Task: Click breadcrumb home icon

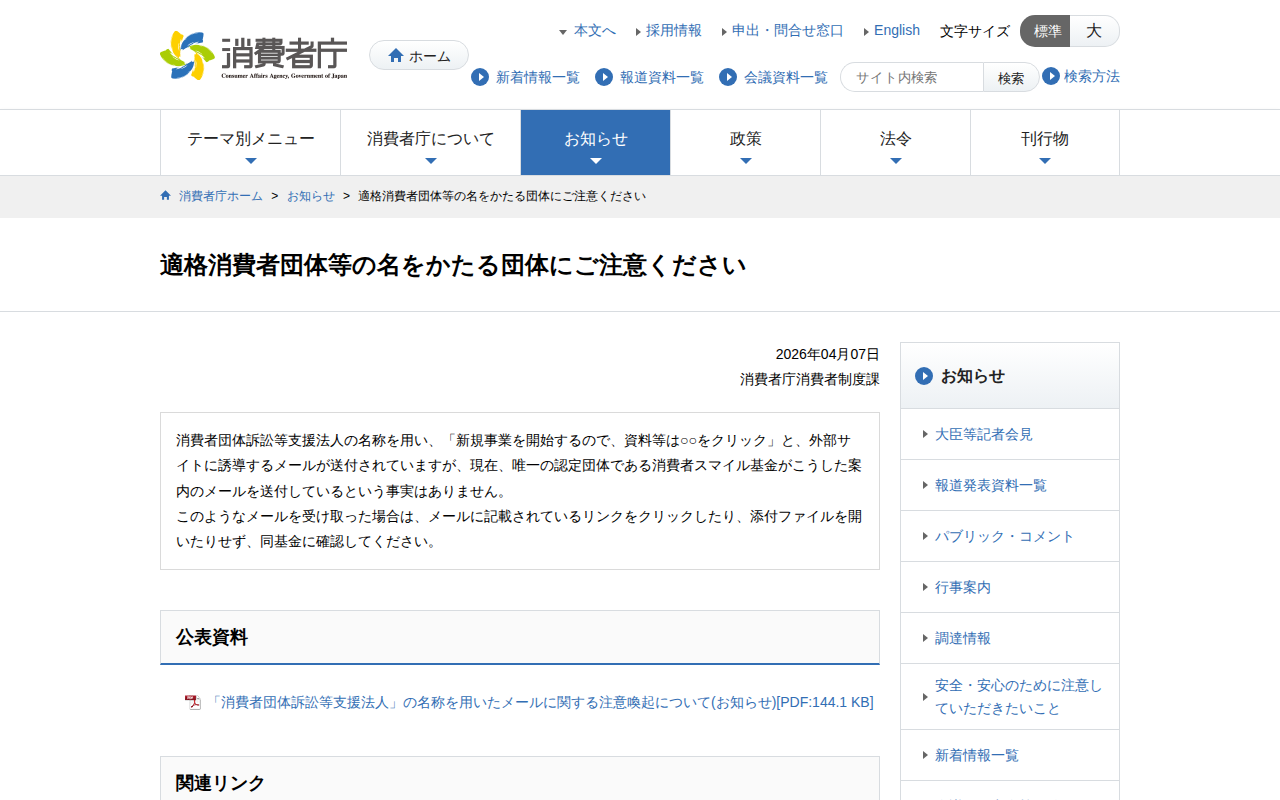Action: (166, 196)
